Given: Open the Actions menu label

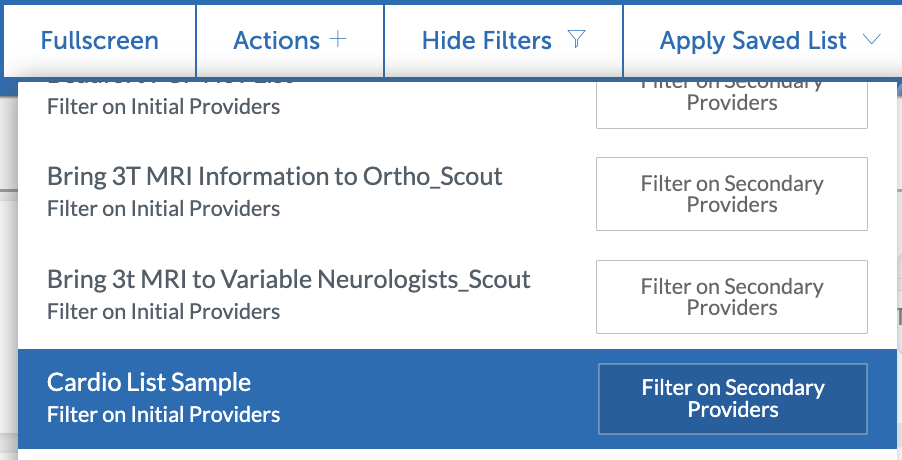Looking at the screenshot, I should click(276, 41).
